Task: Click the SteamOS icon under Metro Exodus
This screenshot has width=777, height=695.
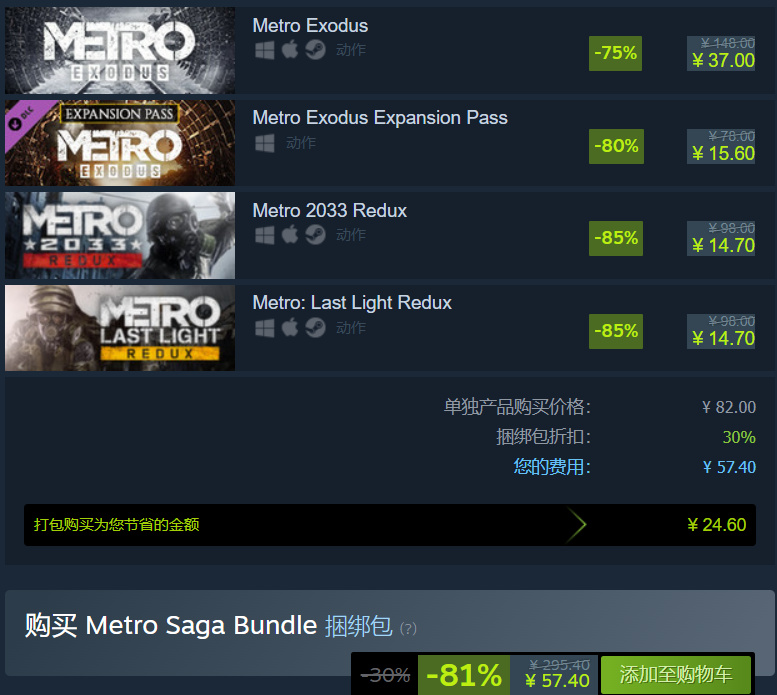Action: point(316,51)
